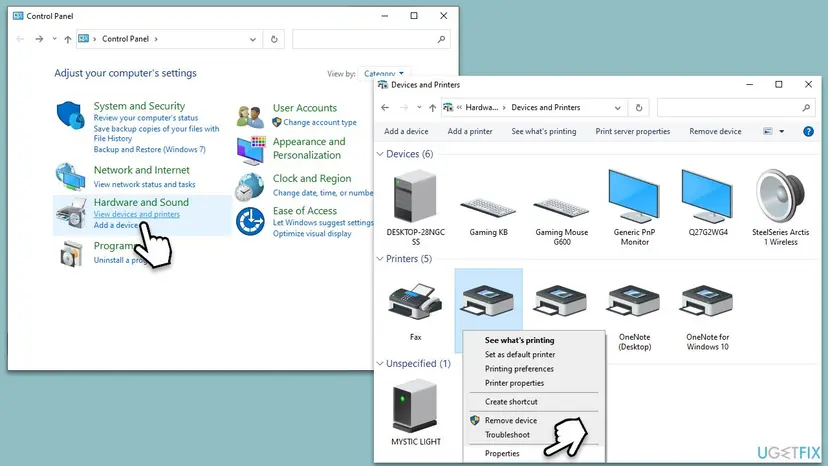828x466 pixels.
Task: Click Remove device in the toolbar
Action: pyautogui.click(x=715, y=132)
